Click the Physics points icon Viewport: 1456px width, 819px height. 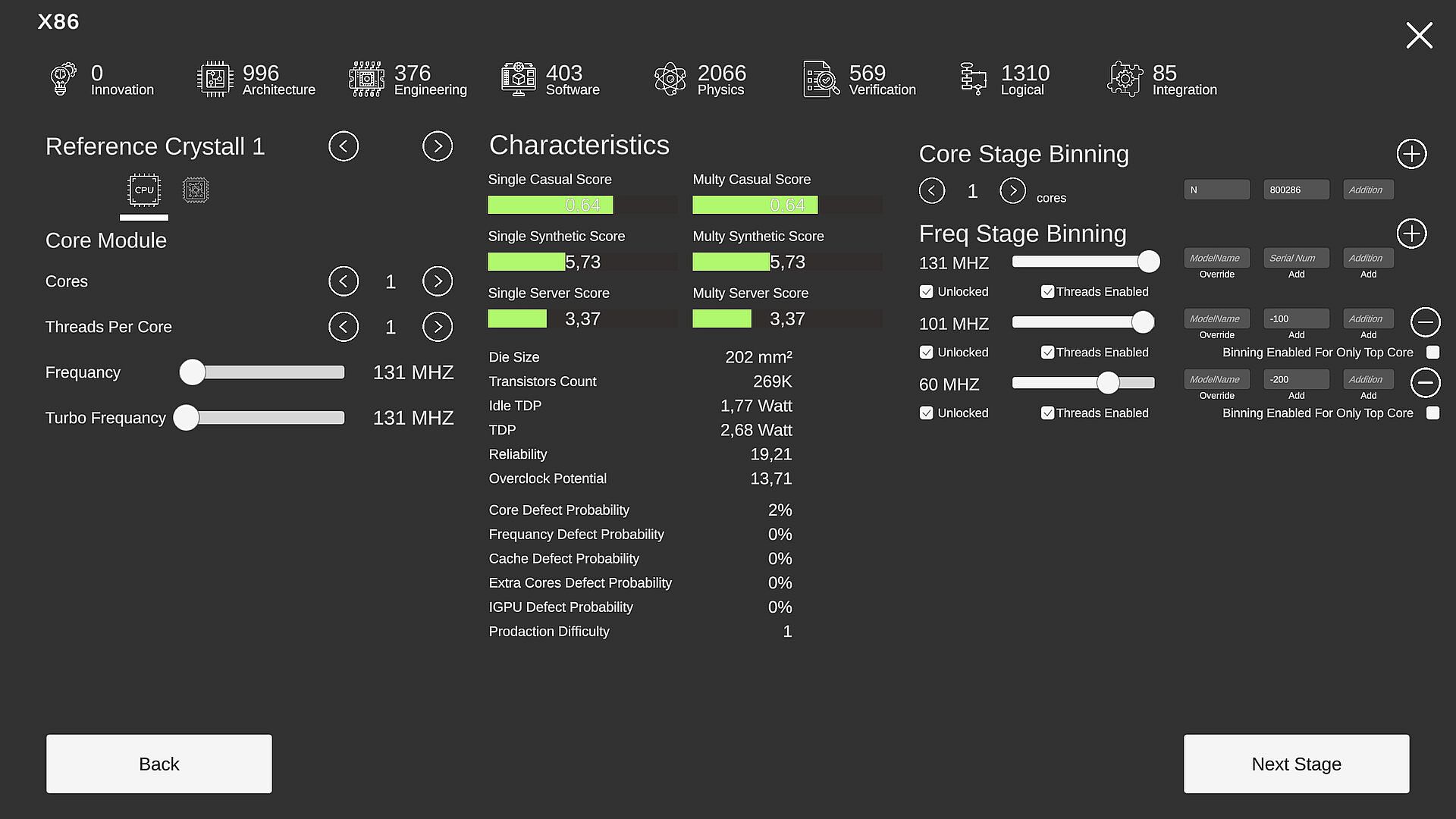(x=670, y=79)
